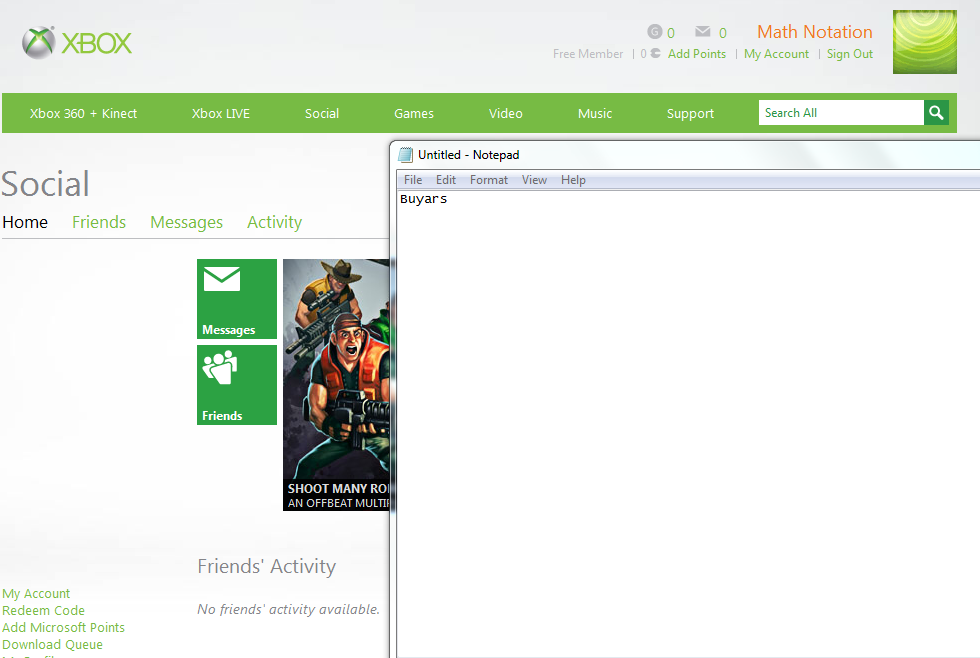
Task: Open Notepad File menu
Action: tap(413, 180)
